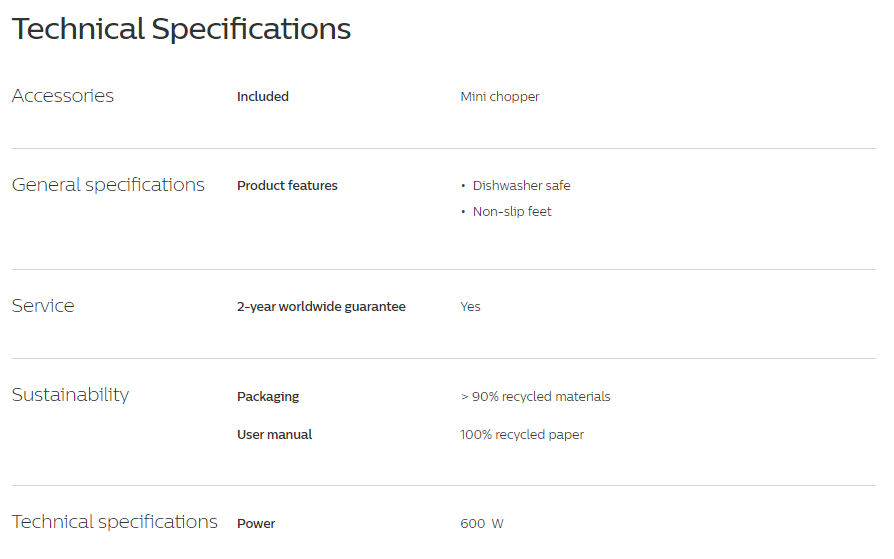The width and height of the screenshot is (894, 559).
Task: Click the Dishwasher safe bullet item
Action: click(x=521, y=185)
